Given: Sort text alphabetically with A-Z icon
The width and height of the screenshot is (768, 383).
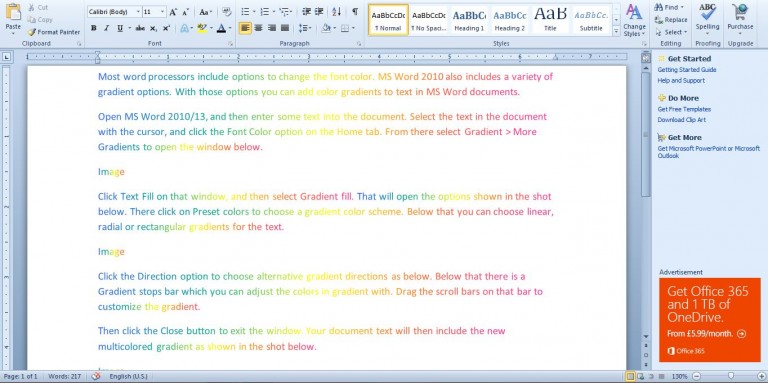Looking at the screenshot, I should 336,12.
